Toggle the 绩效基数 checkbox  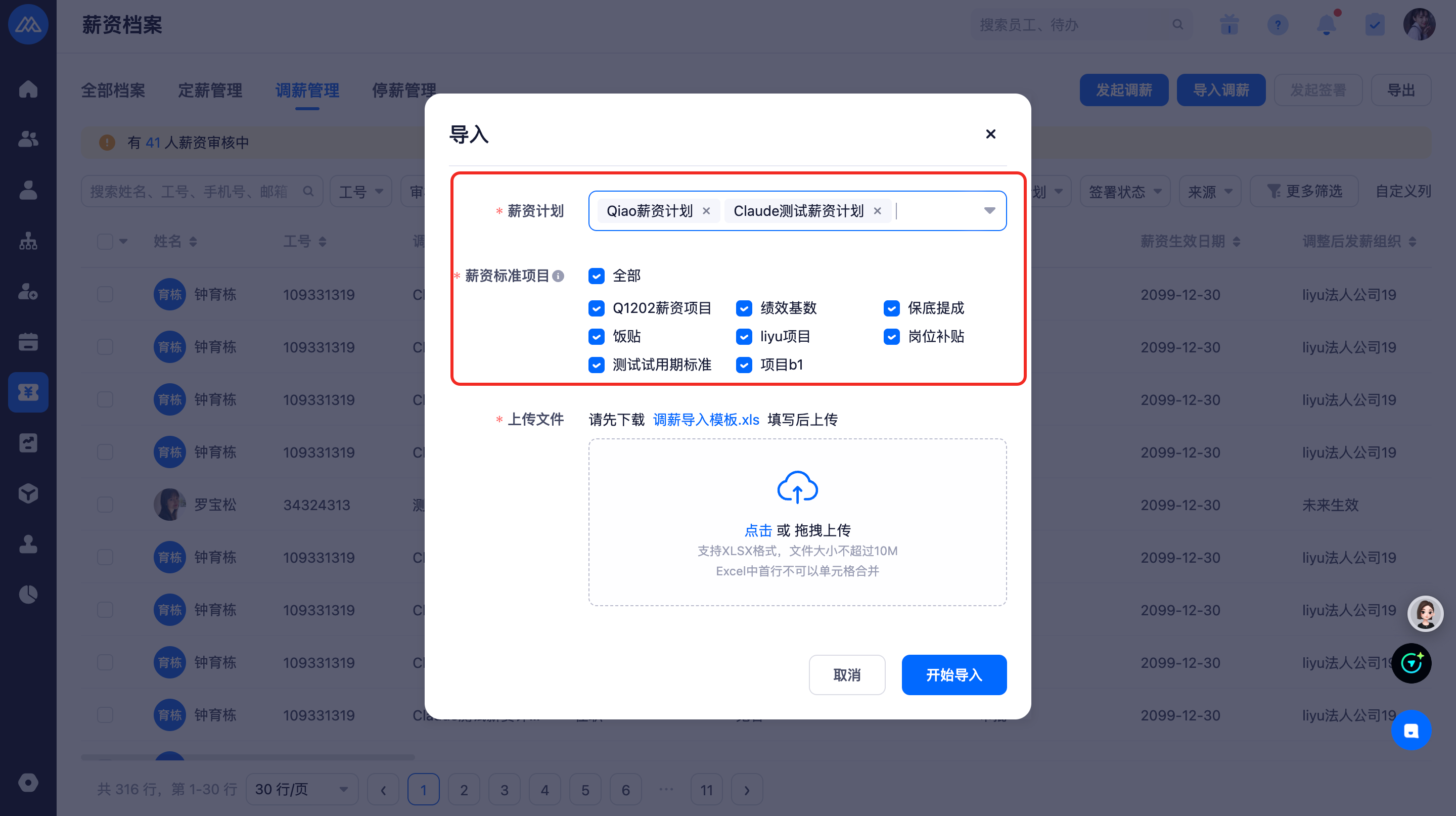pyautogui.click(x=744, y=308)
